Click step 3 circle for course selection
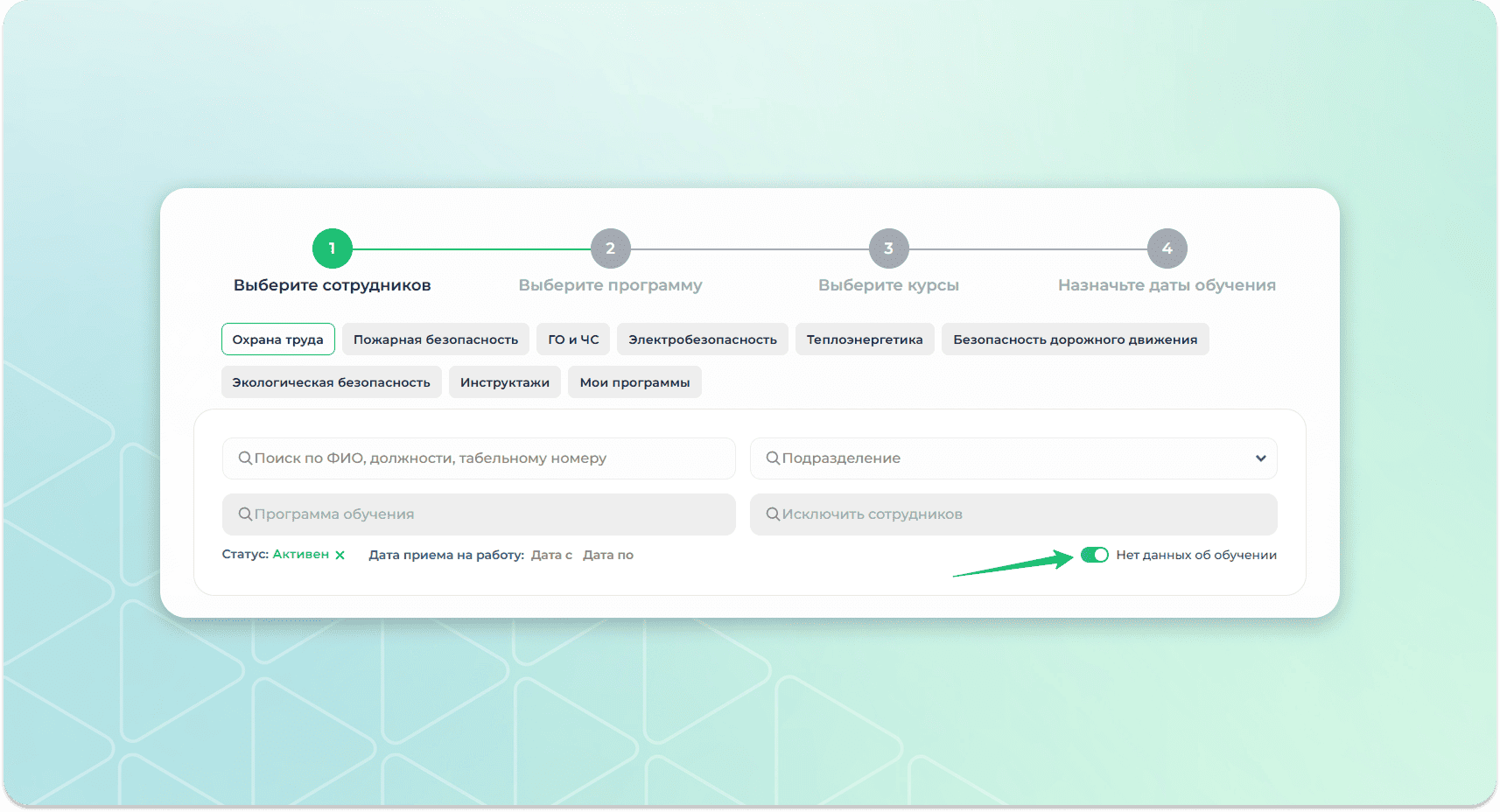The height and width of the screenshot is (812, 1500). pos(888,248)
